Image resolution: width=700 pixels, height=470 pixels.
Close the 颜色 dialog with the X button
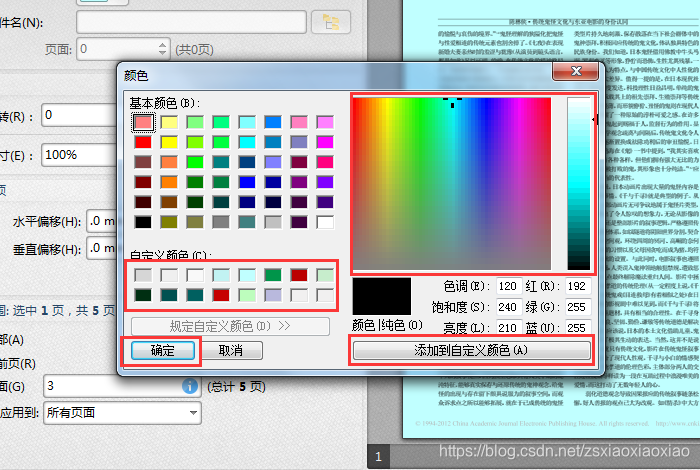(575, 71)
